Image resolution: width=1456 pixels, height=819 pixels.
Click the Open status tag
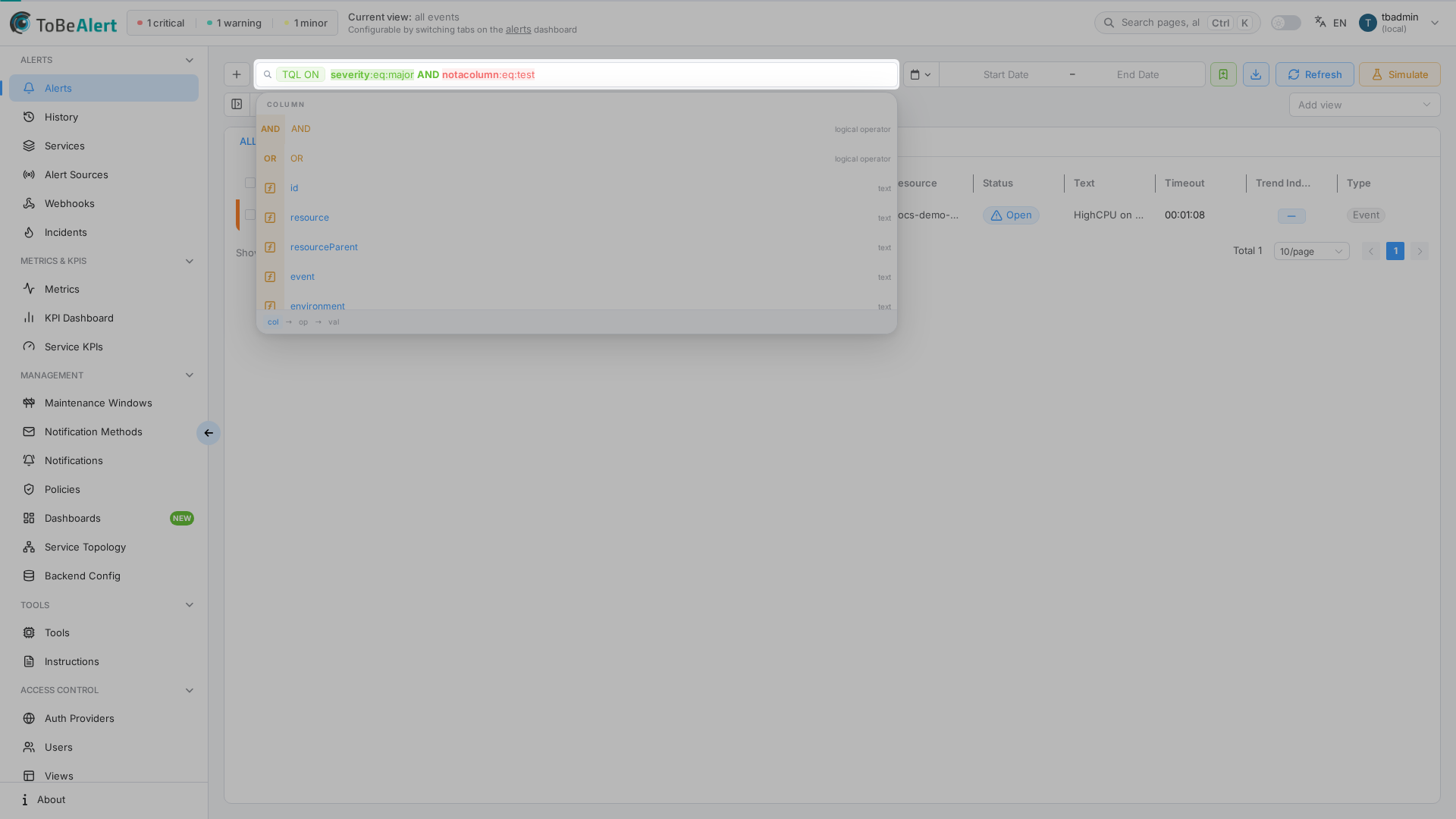coord(1011,215)
